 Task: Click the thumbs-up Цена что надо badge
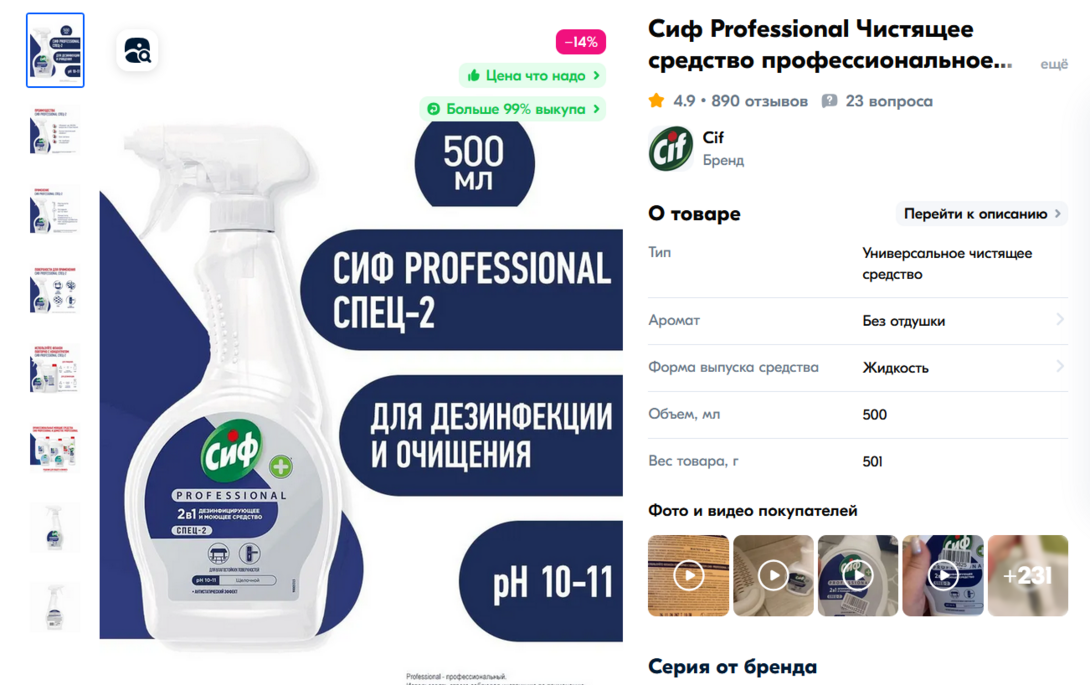(x=532, y=75)
